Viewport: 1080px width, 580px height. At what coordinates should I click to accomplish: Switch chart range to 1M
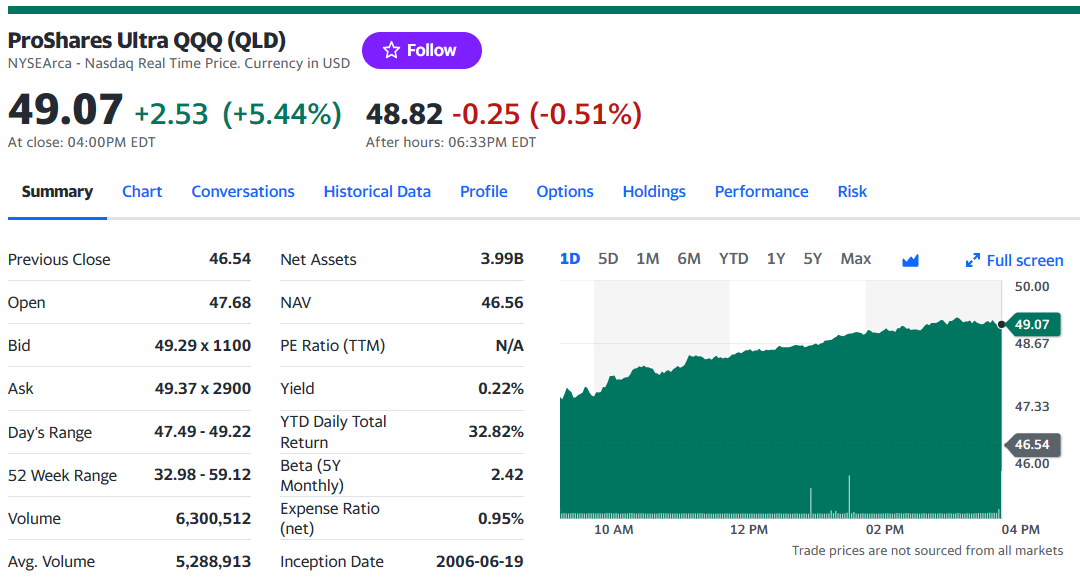[x=647, y=259]
